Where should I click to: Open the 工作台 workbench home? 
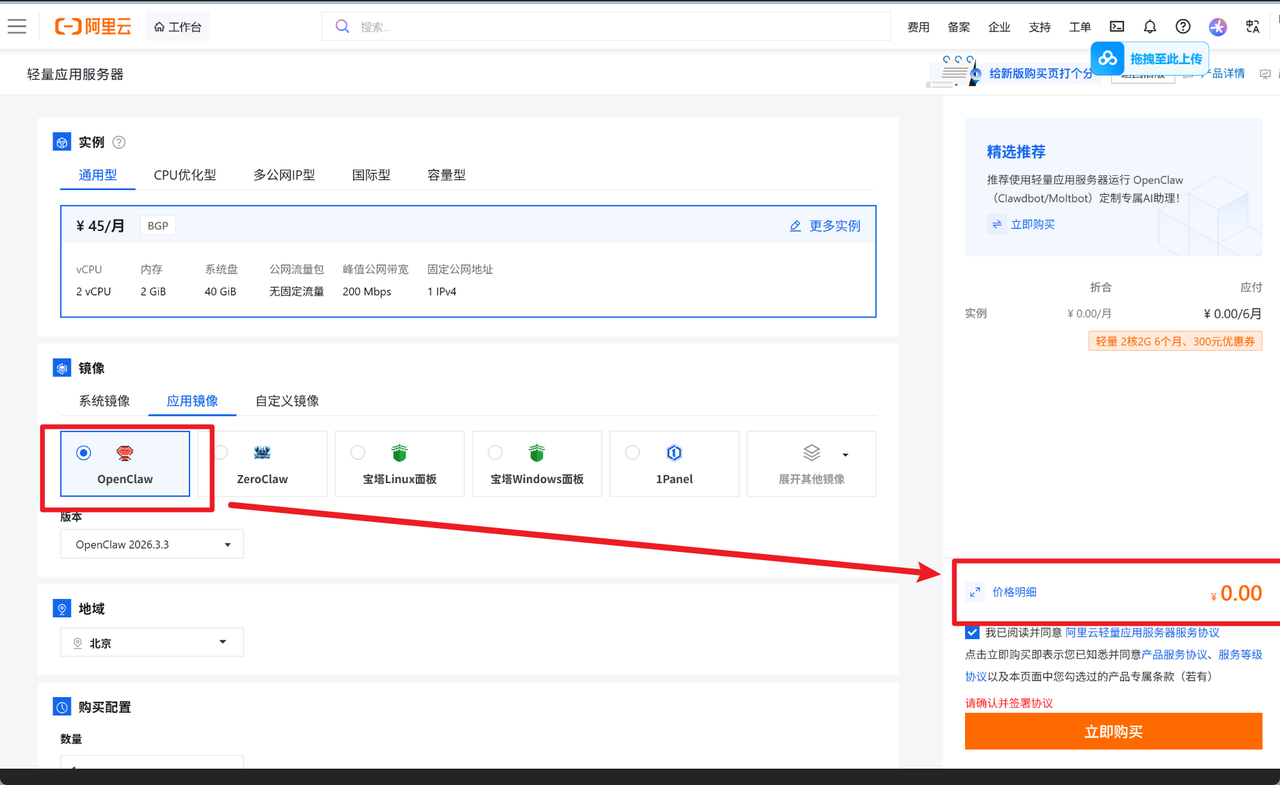pos(177,27)
